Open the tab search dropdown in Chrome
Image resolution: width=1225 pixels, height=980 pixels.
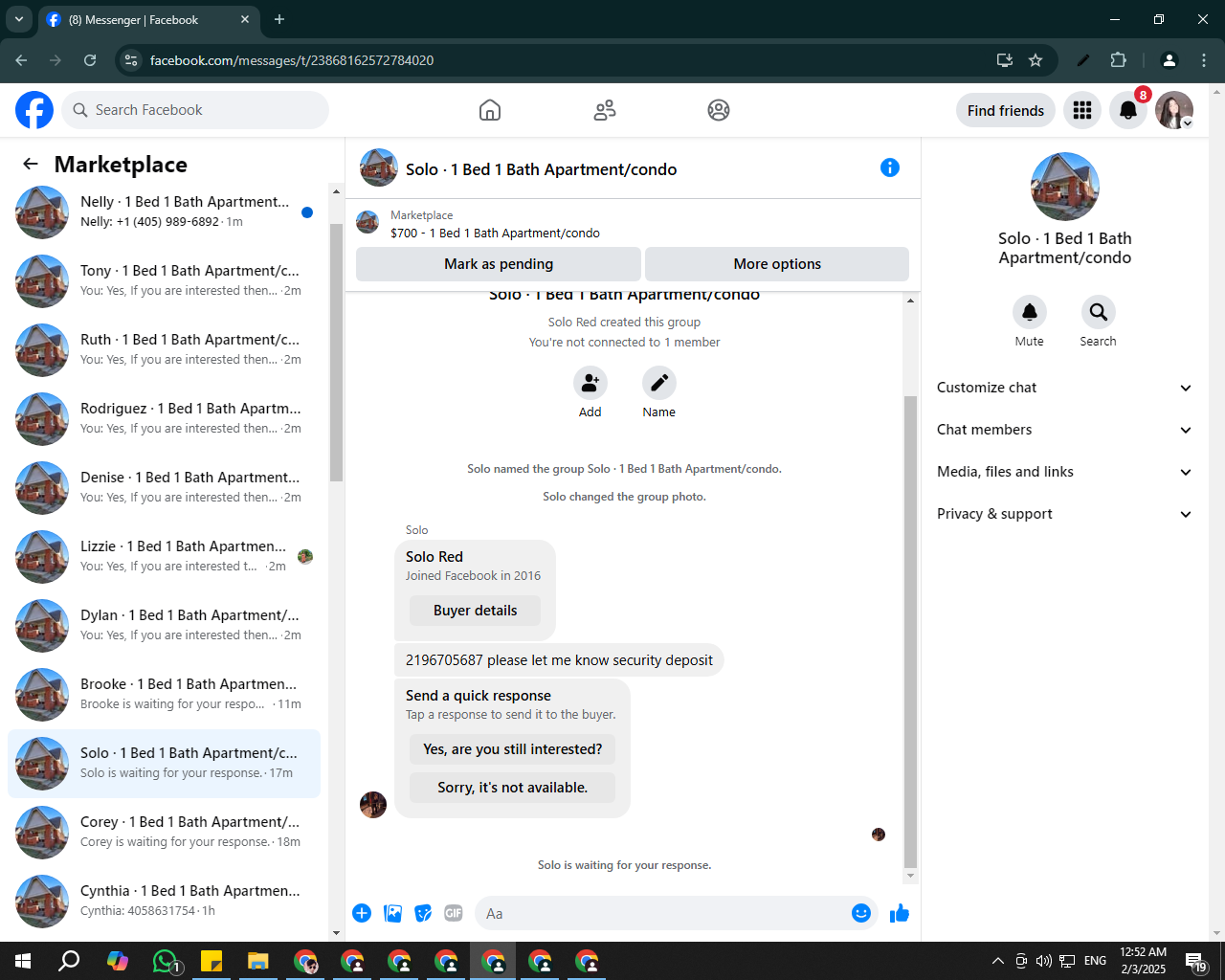19,19
